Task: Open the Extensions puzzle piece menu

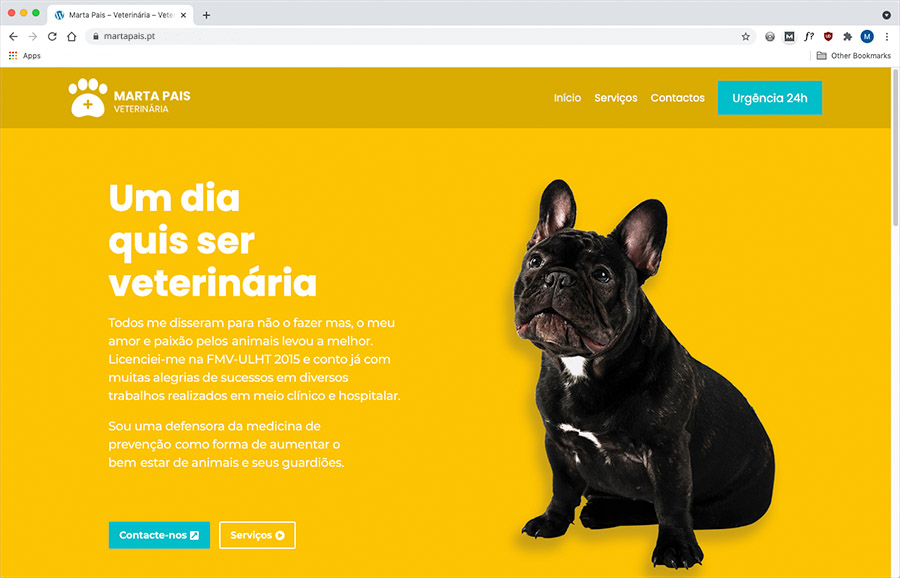Action: click(848, 36)
